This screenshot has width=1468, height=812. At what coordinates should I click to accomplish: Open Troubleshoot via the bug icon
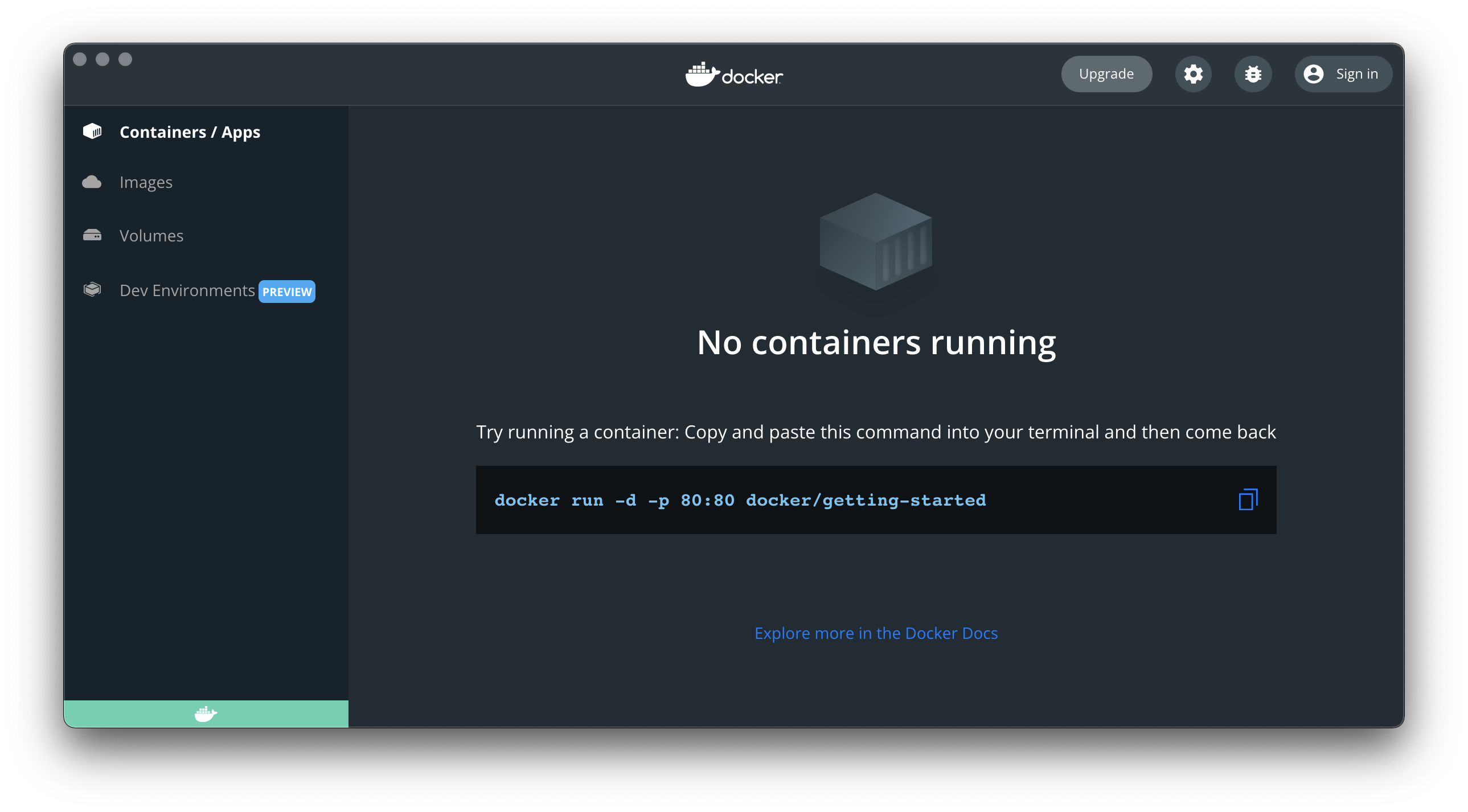pos(1253,74)
